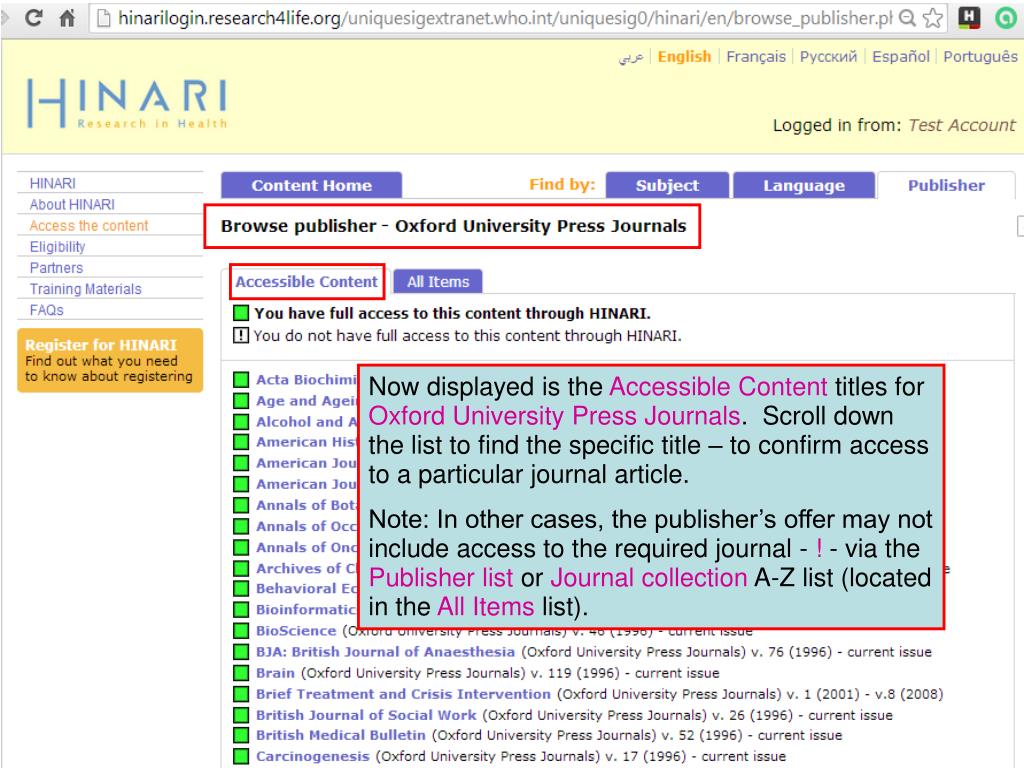Click green square beside Annals of Onc
Viewport: 1024px width, 768px height.
[x=241, y=547]
